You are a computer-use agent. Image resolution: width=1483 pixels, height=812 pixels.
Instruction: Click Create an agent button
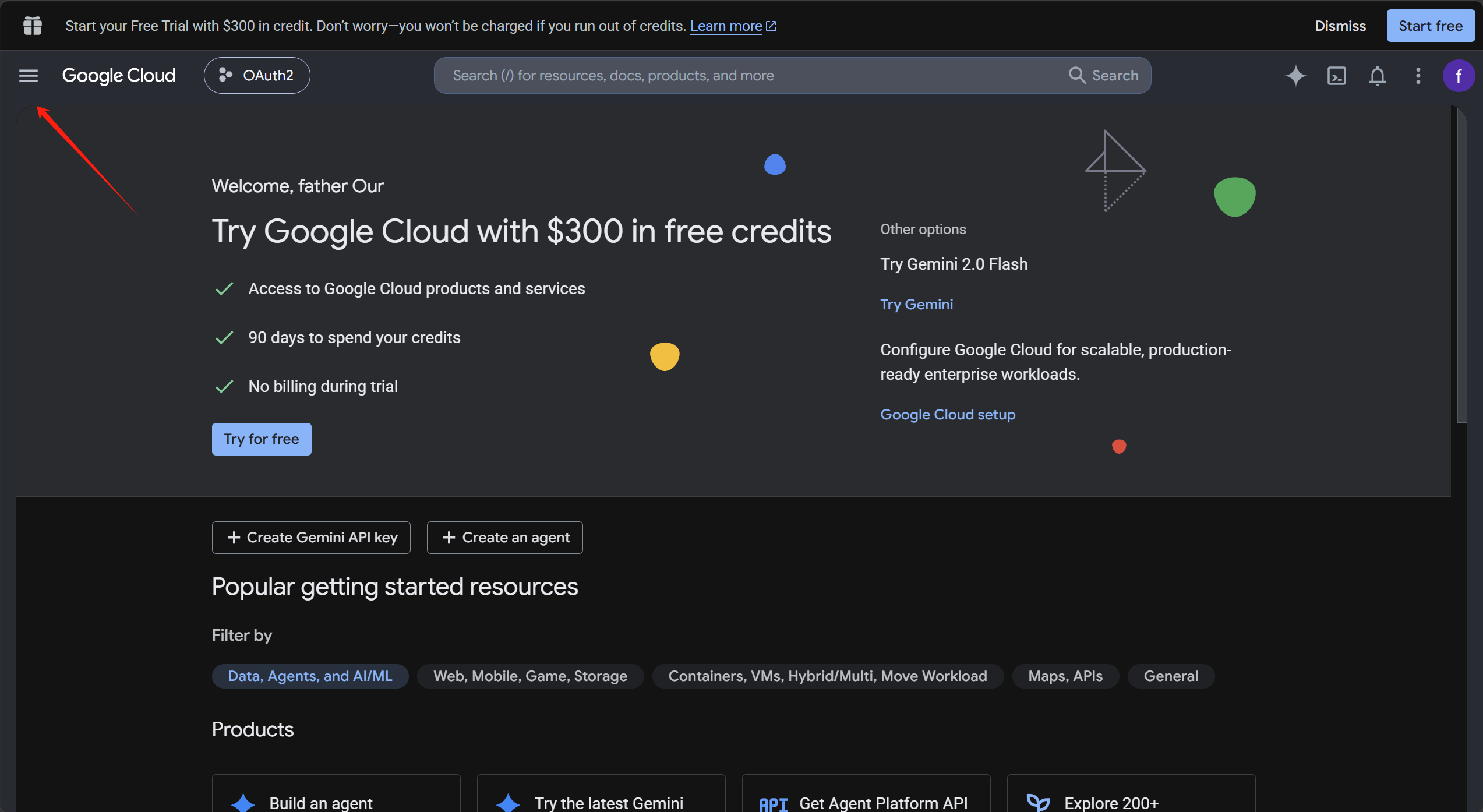(505, 538)
